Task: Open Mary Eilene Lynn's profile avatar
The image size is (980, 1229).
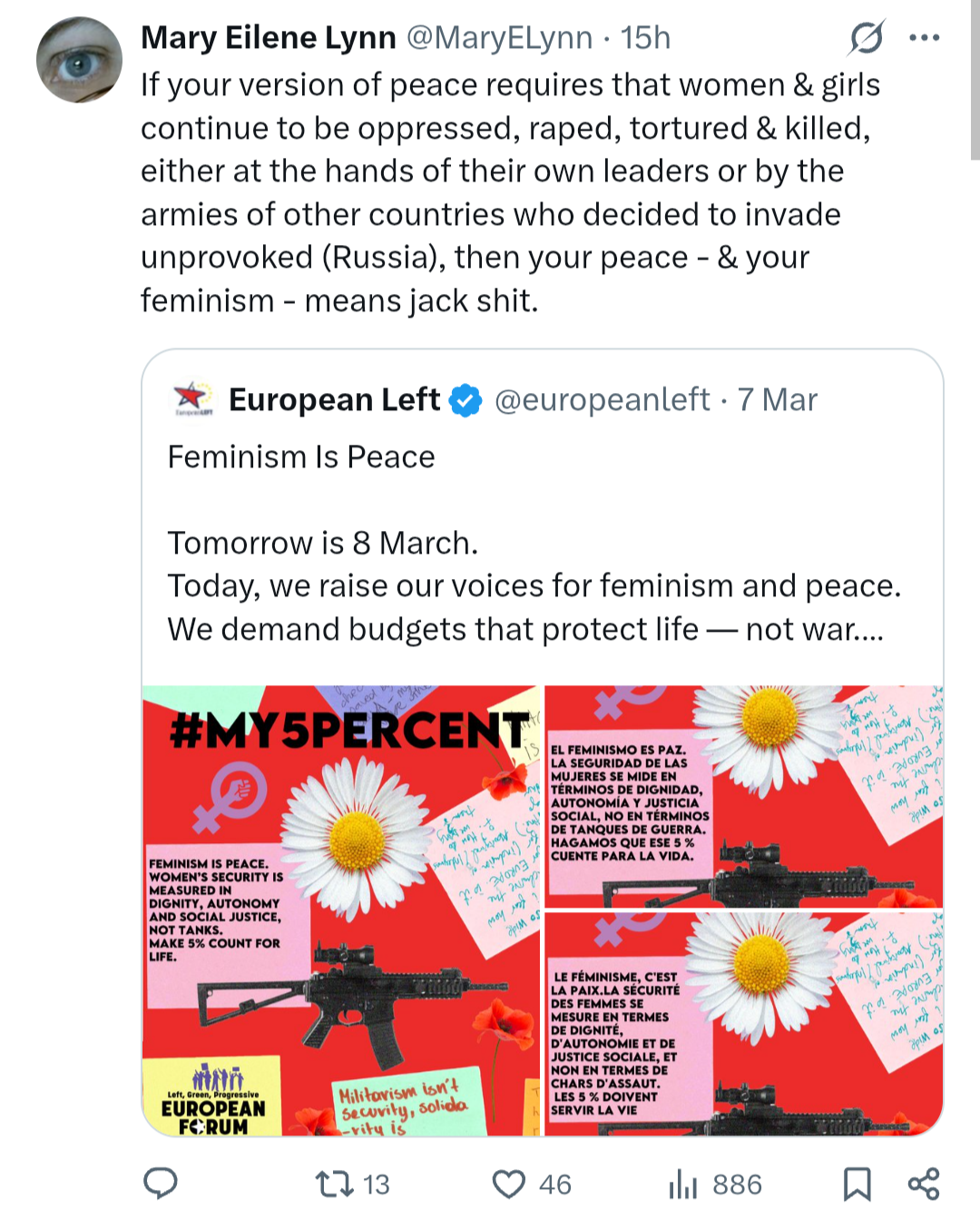Action: 79,60
